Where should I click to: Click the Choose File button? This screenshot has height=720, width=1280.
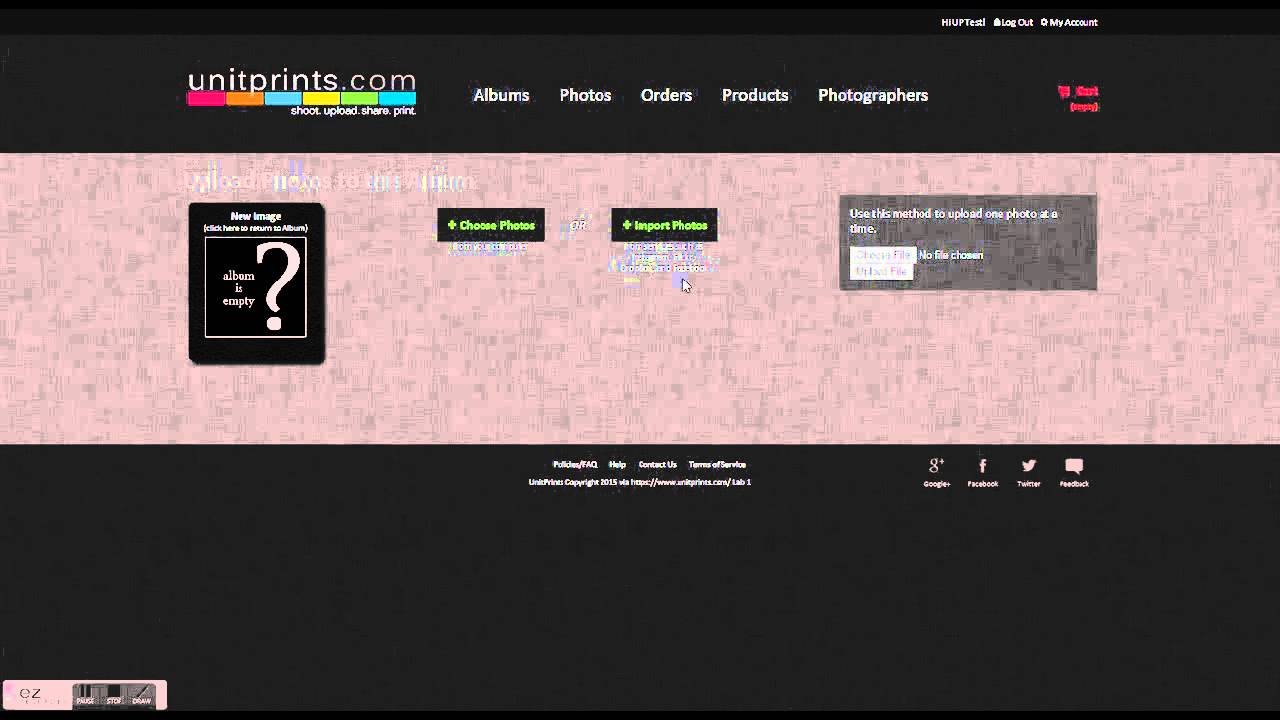pyautogui.click(x=882, y=255)
